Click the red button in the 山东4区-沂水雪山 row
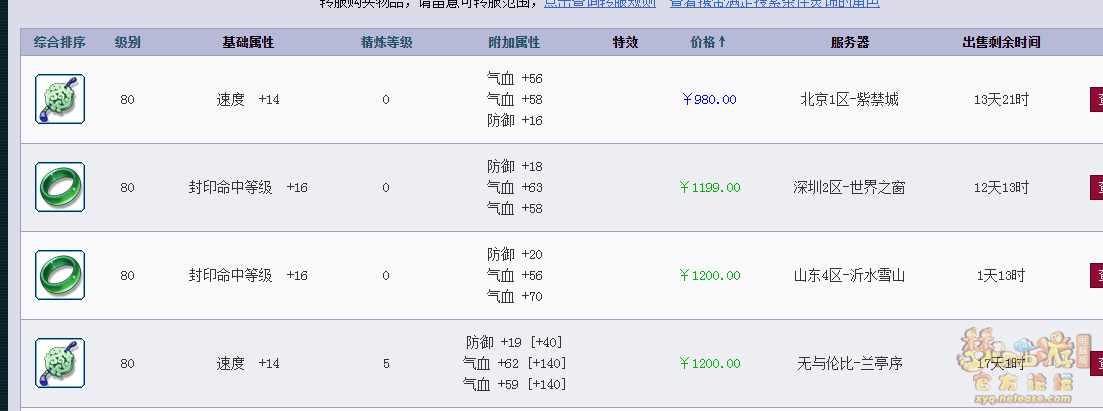The image size is (1103, 411). (1096, 275)
